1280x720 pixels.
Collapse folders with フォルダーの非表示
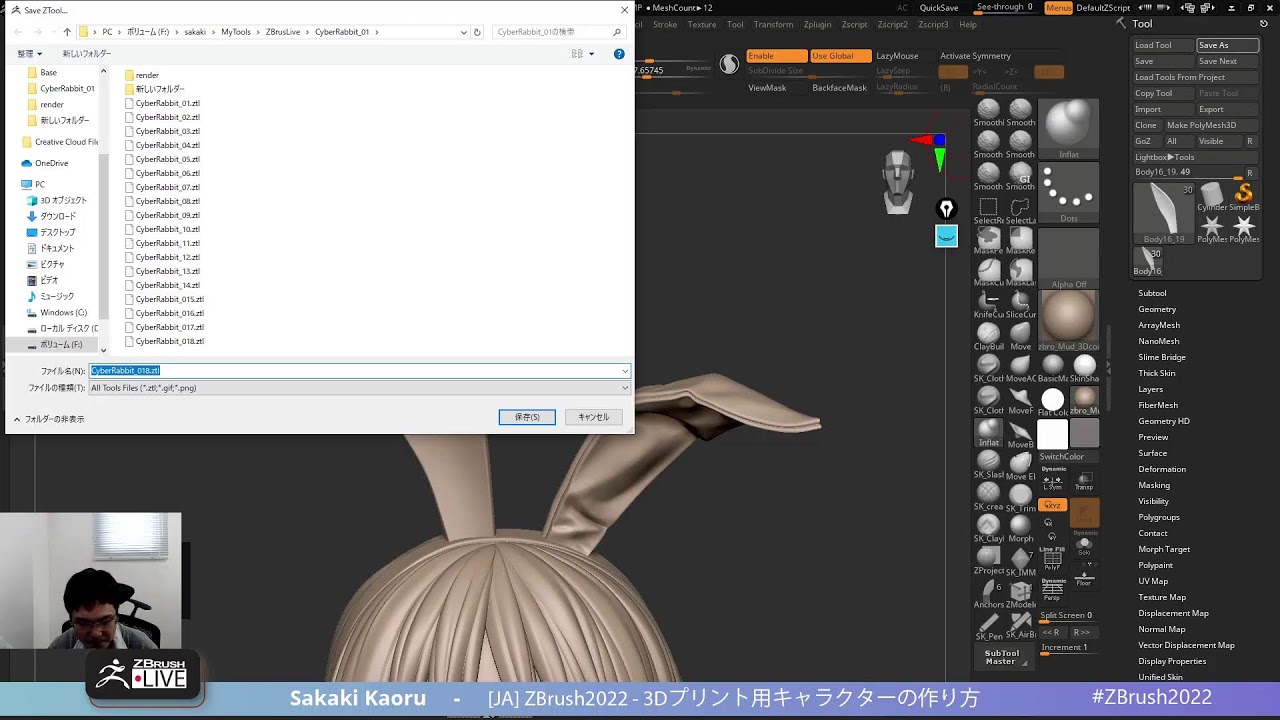(49, 419)
